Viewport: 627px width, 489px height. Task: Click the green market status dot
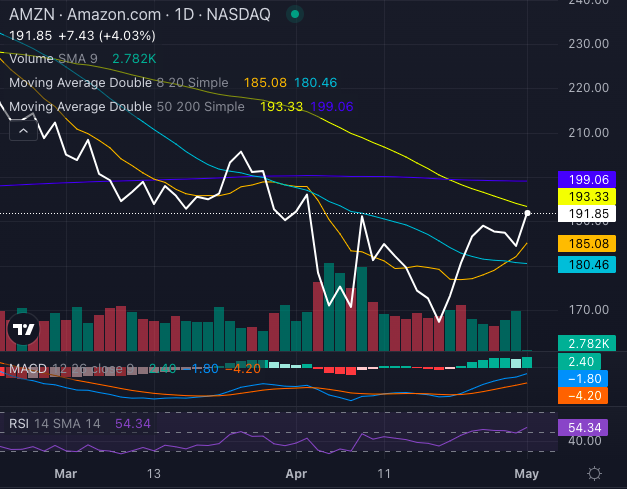point(295,14)
